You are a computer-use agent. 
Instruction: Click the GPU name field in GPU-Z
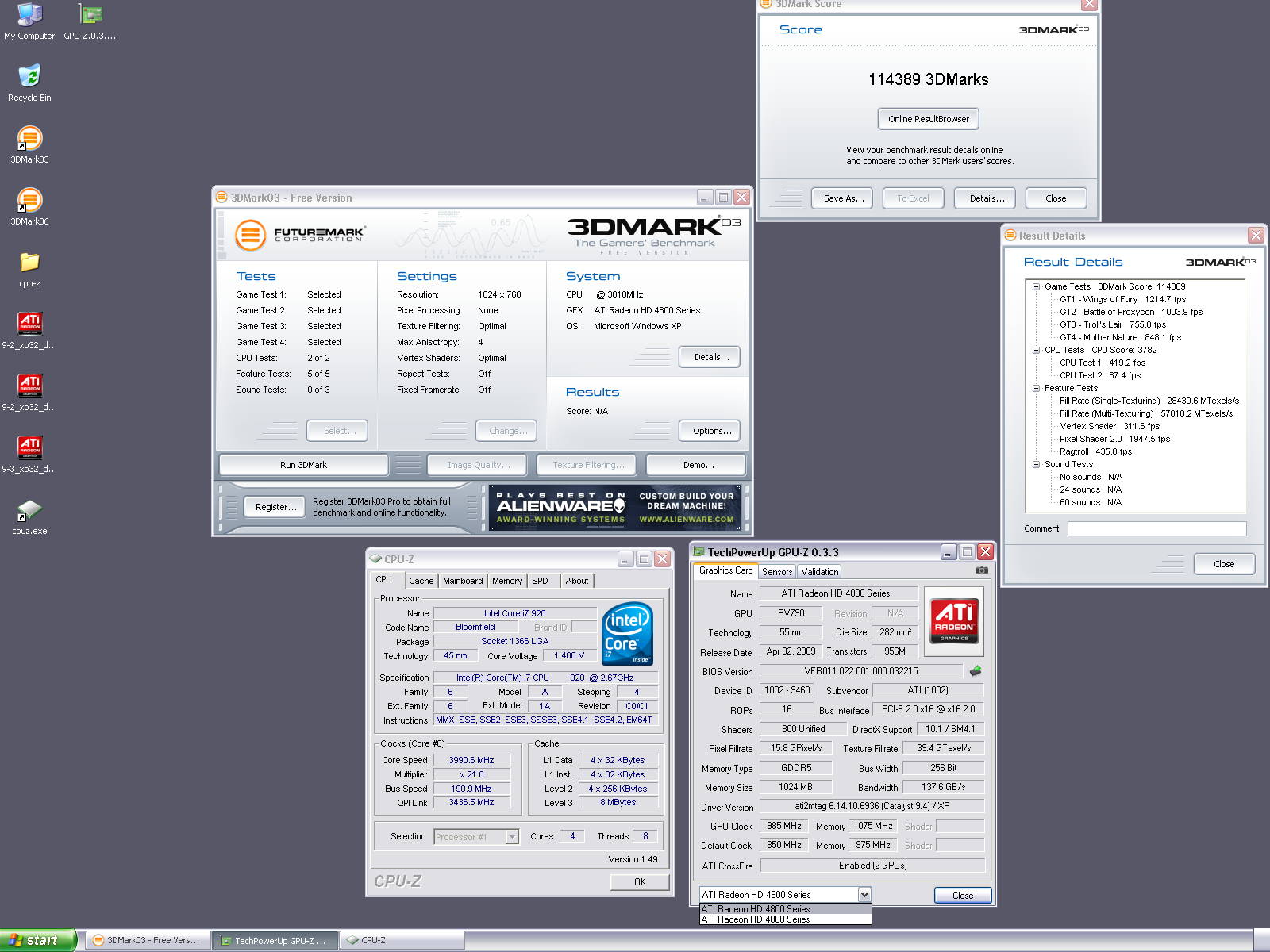point(791,613)
